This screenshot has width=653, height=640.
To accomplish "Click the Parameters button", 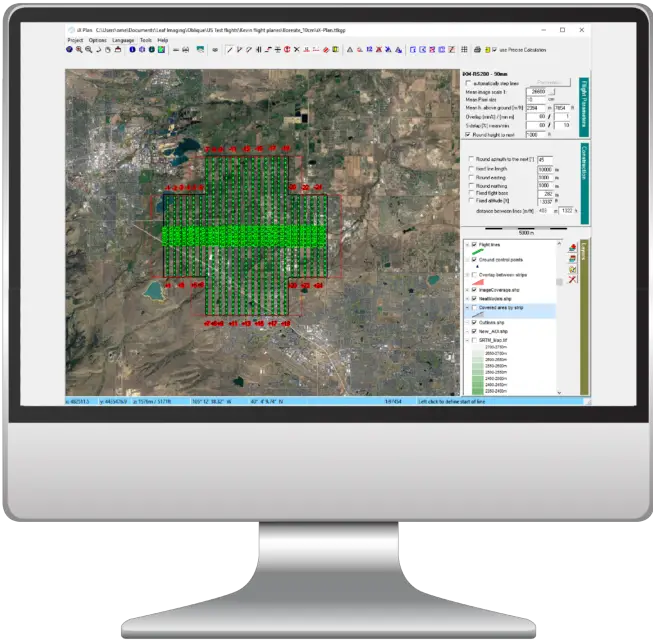I will (x=550, y=82).
